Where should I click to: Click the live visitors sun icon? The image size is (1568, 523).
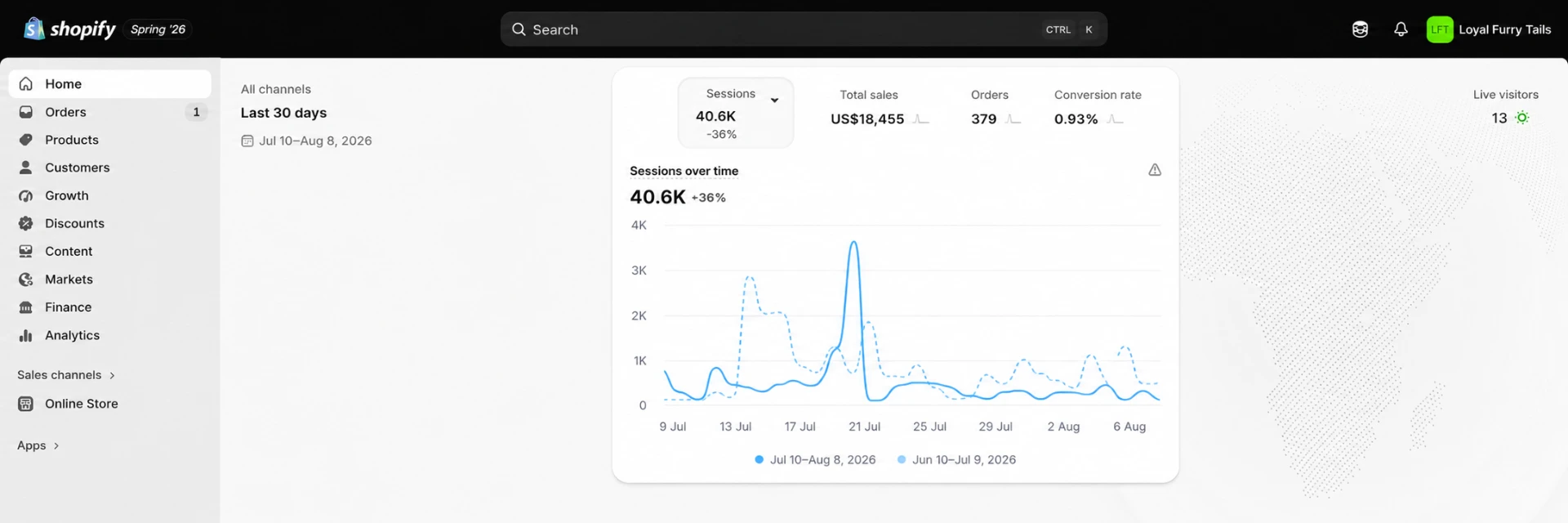point(1521,118)
